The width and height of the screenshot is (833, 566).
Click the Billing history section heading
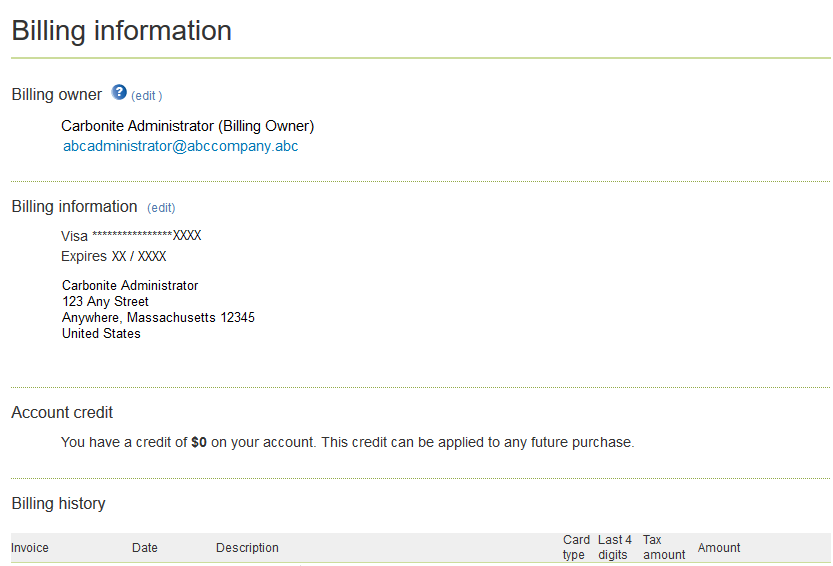coord(58,503)
